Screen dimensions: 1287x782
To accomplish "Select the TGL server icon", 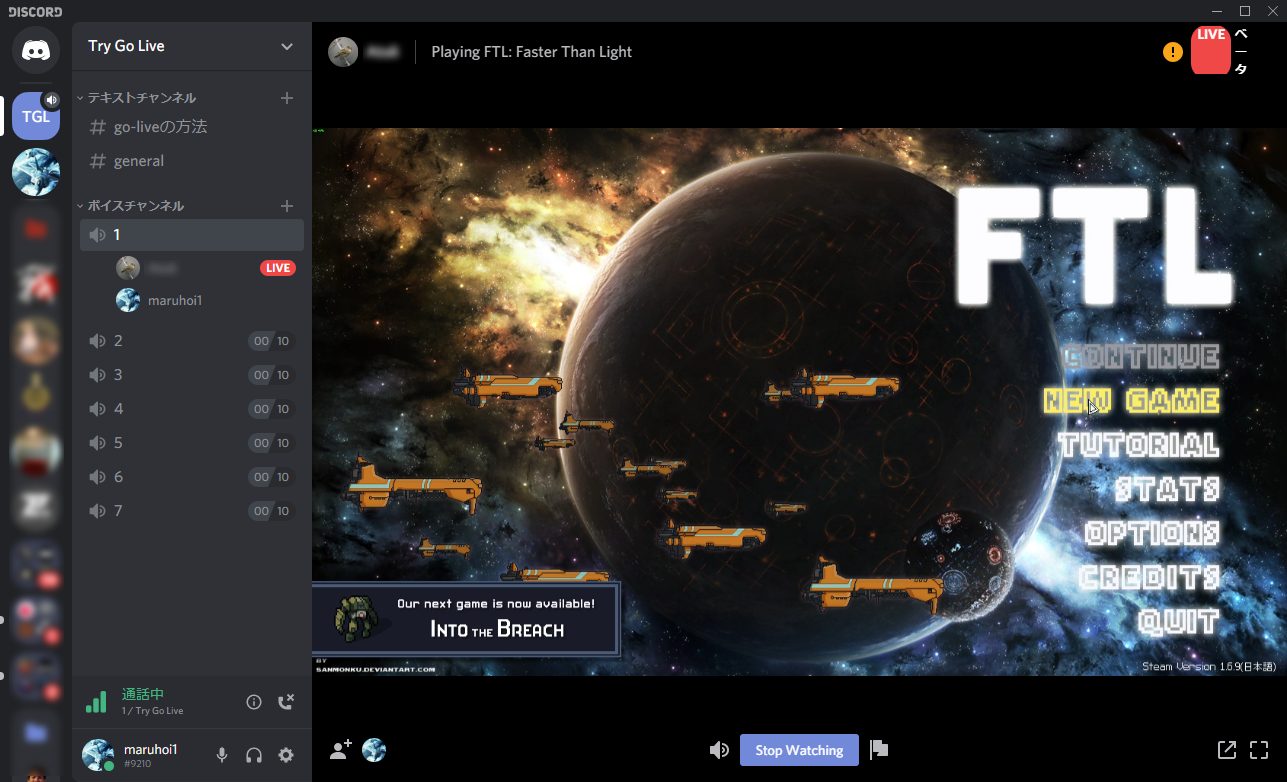I will point(36,116).
